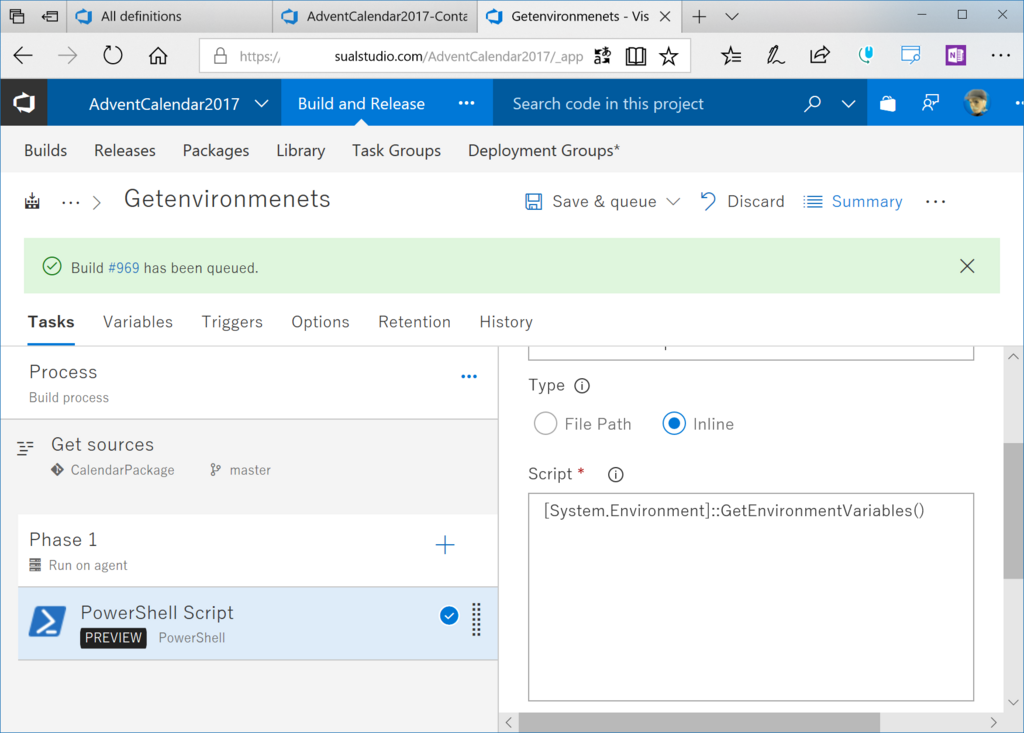Expand the AdventCalendar2017 project dropdown

tap(261, 103)
